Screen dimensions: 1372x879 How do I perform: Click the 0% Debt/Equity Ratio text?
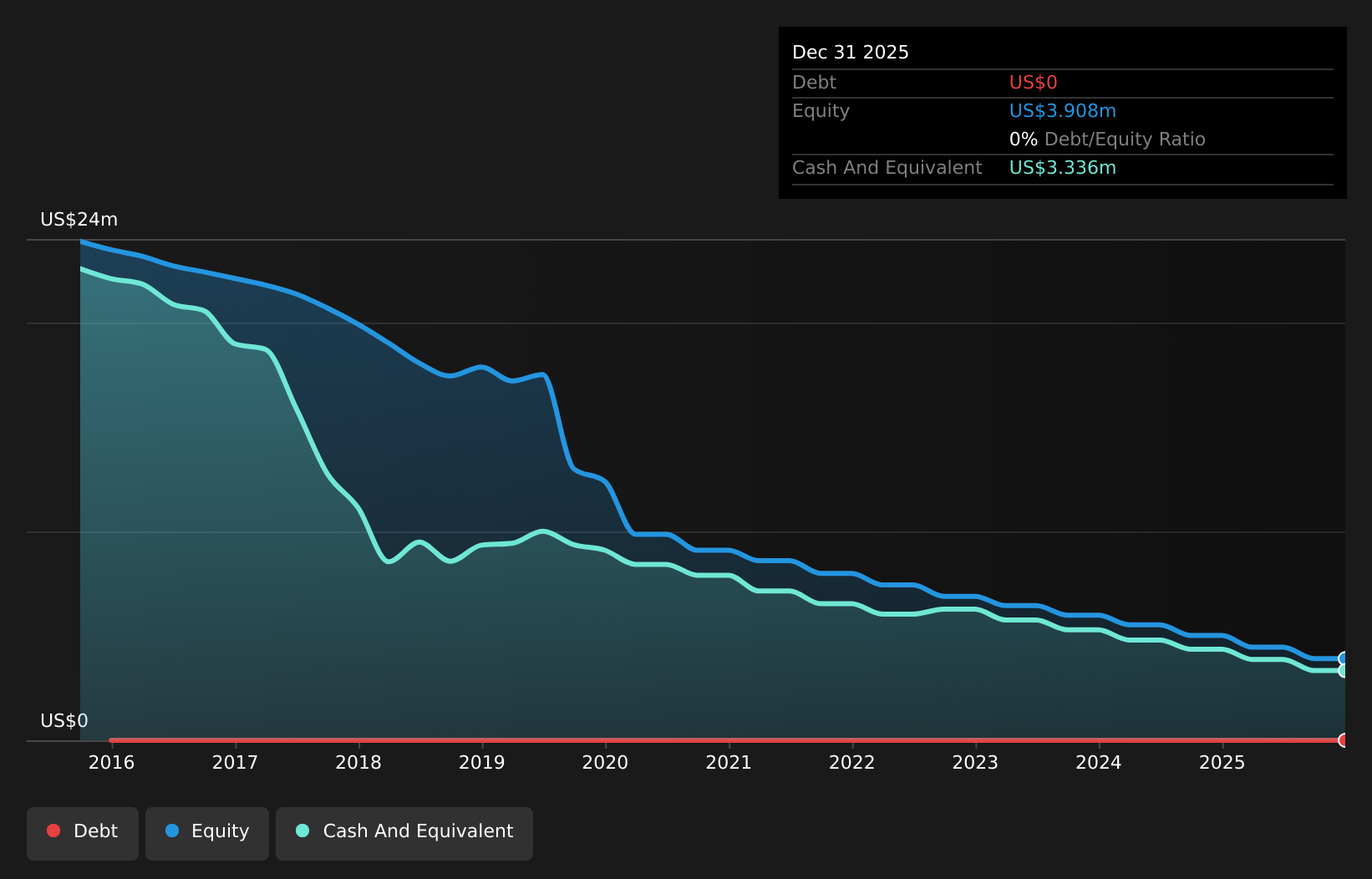[1107, 140]
